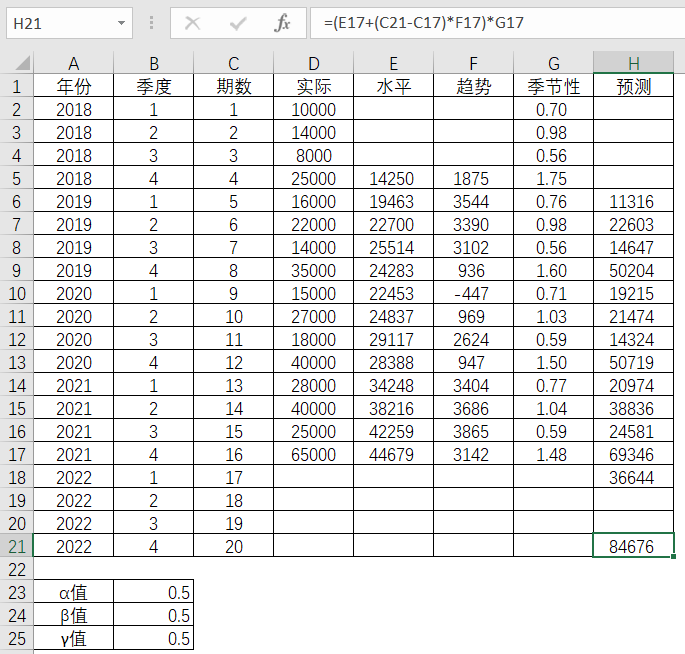Select column D header
The width and height of the screenshot is (685, 654).
click(x=313, y=63)
